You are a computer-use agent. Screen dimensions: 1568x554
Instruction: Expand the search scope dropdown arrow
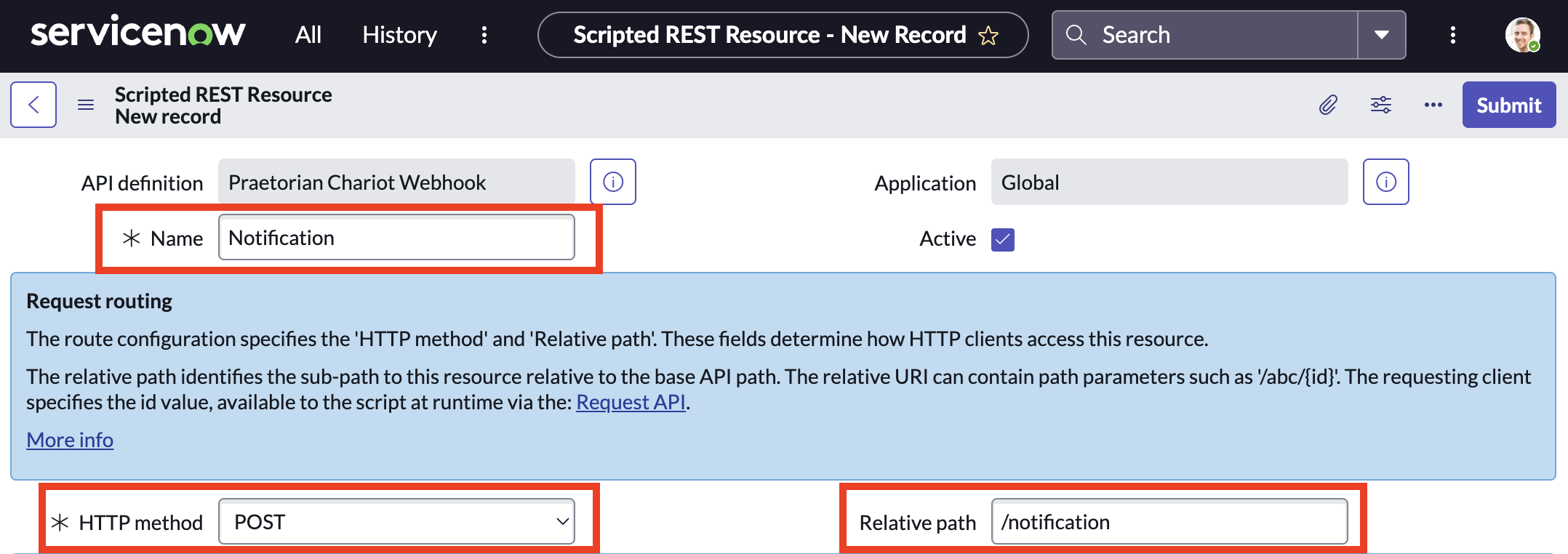1382,35
